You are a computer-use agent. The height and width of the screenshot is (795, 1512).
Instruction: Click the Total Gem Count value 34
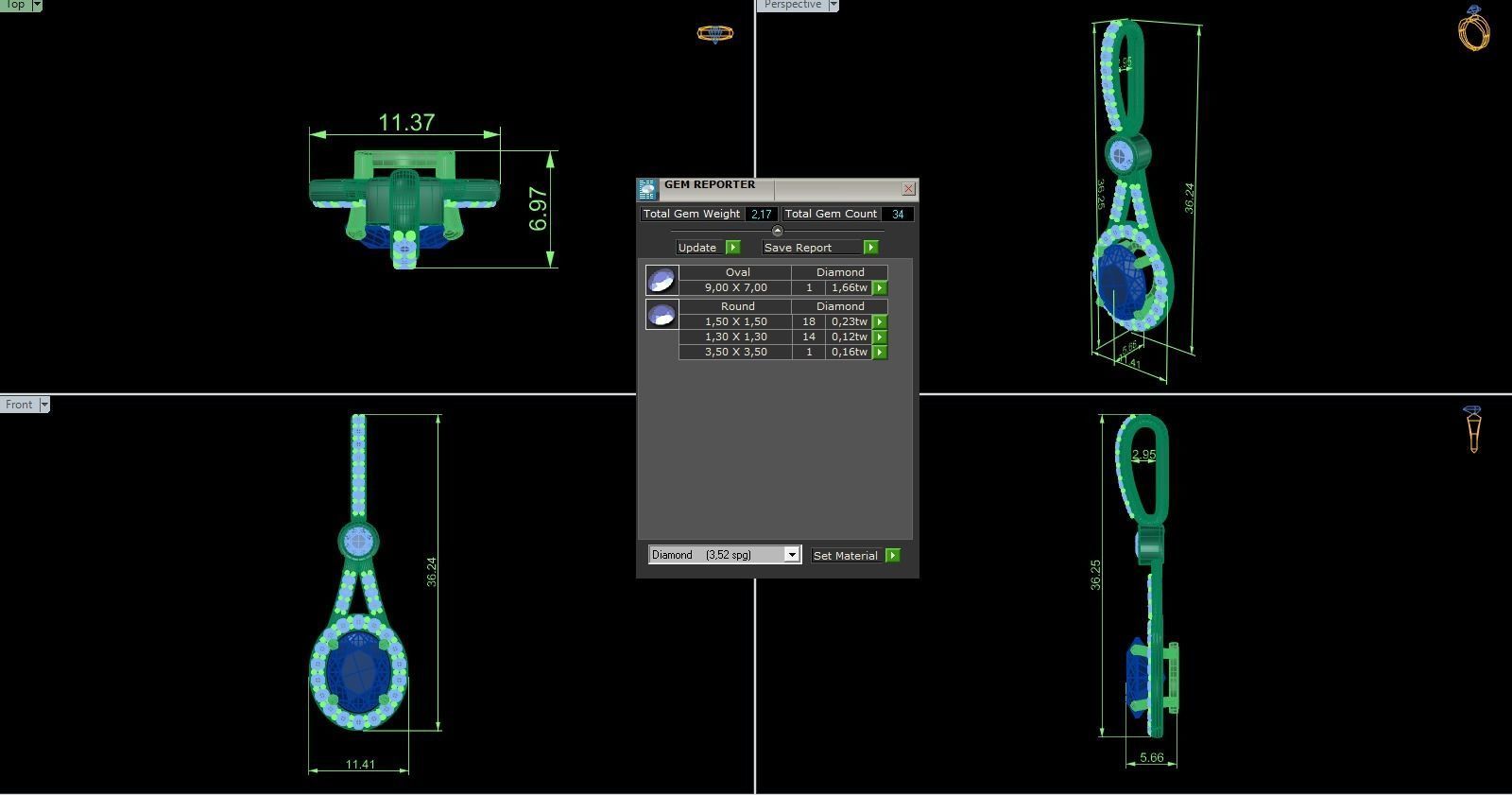click(898, 215)
